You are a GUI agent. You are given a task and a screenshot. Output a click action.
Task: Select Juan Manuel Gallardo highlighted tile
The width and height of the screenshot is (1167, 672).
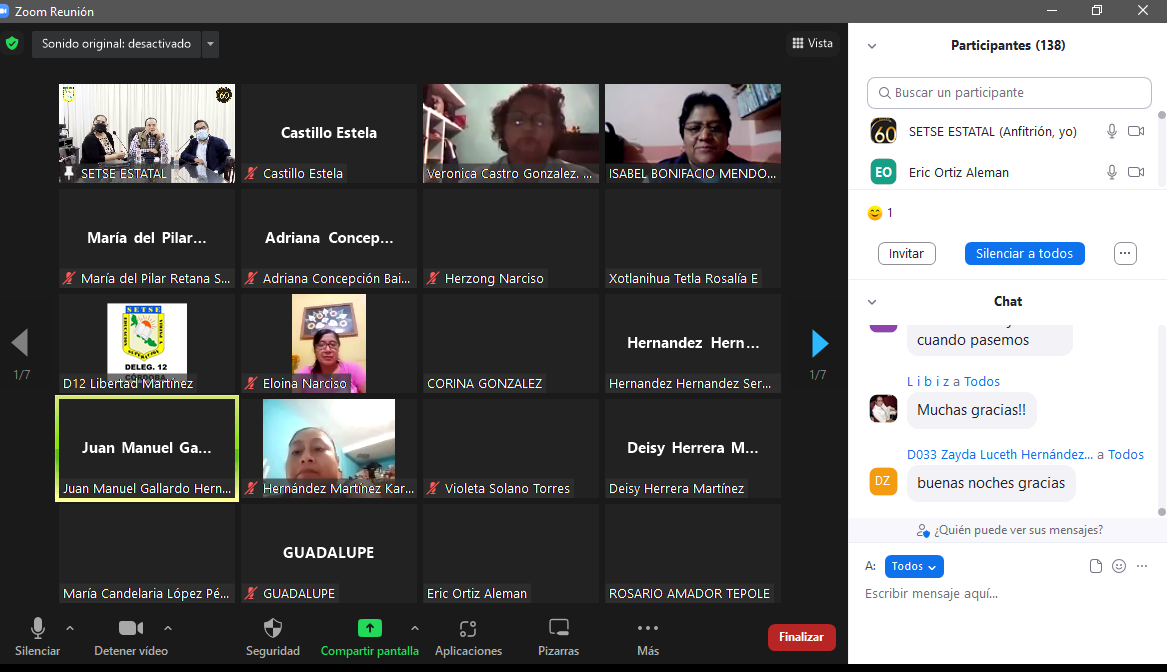coord(147,448)
